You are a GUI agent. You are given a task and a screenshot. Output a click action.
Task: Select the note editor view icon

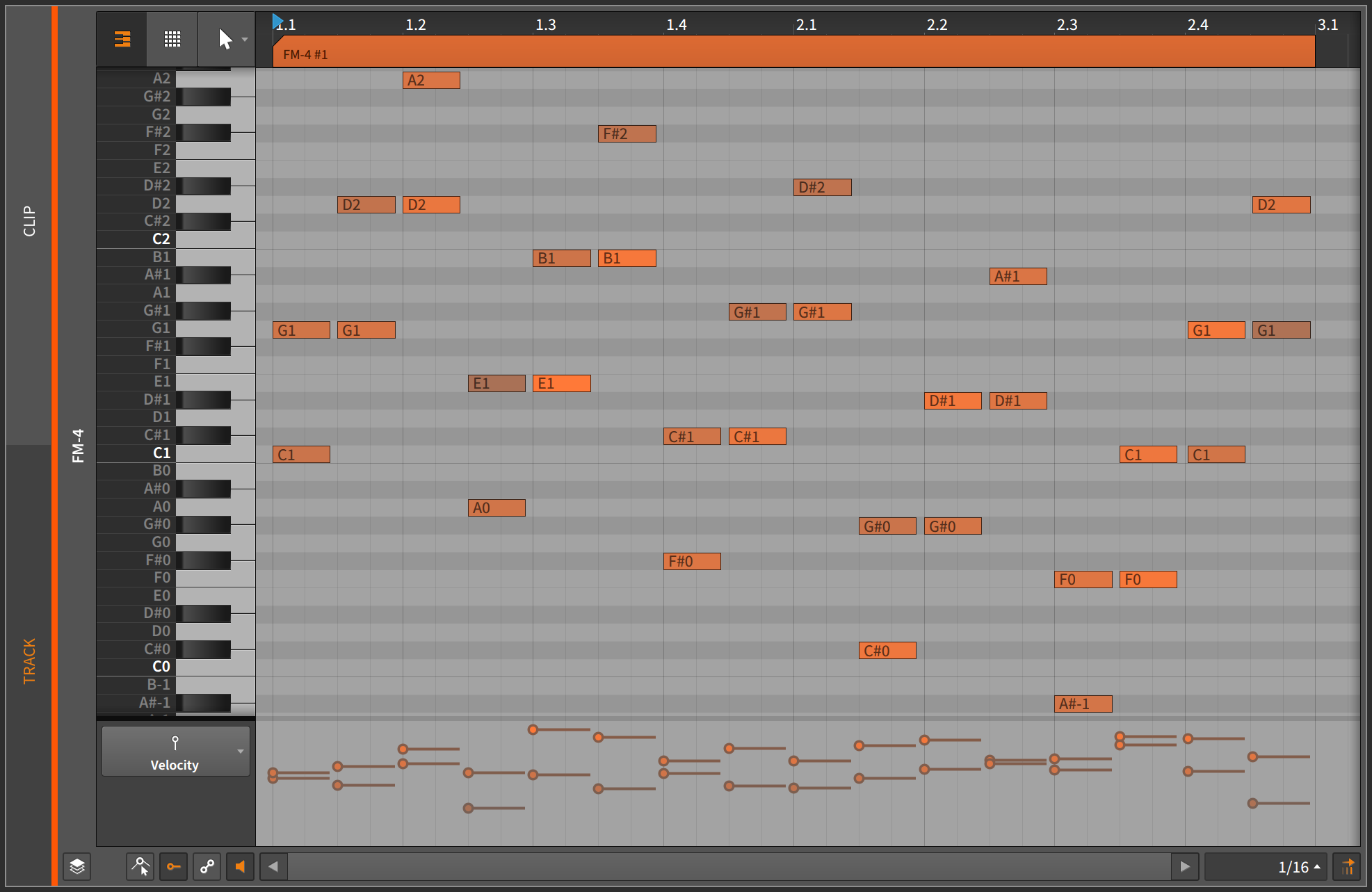pos(121,39)
